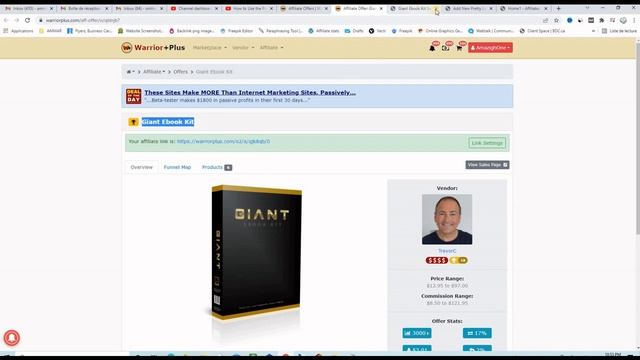Open the Website Screenshot bookmark
The height and width of the screenshot is (360, 640).
pos(141,31)
